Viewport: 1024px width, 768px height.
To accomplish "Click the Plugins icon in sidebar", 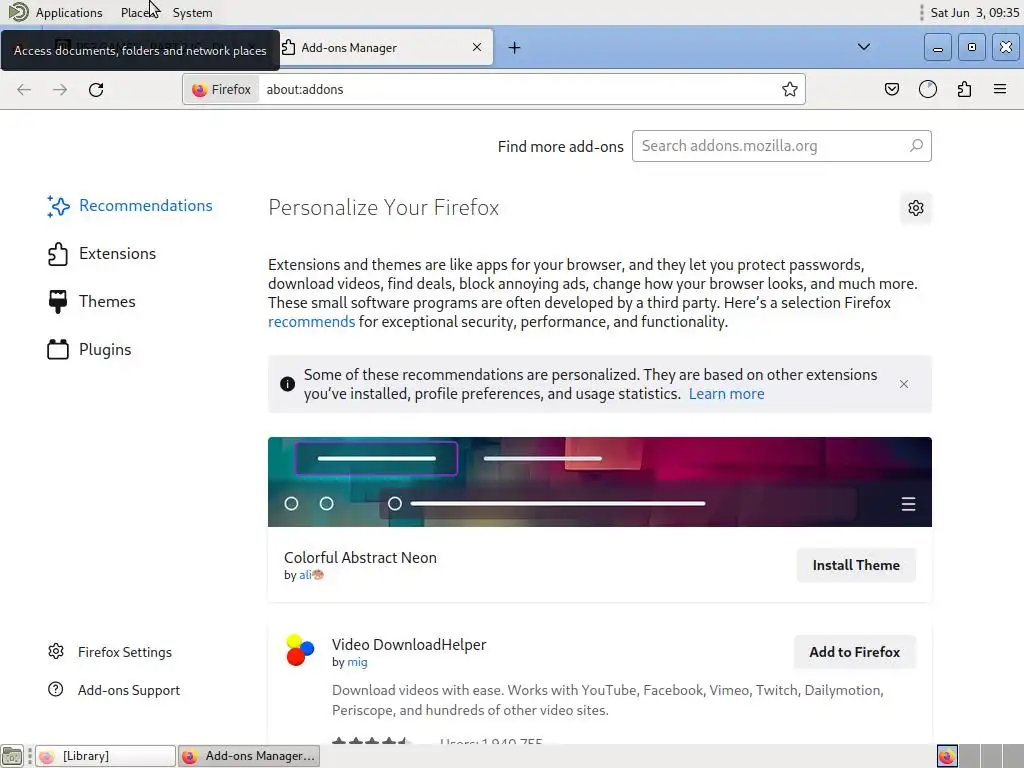I will (57, 349).
